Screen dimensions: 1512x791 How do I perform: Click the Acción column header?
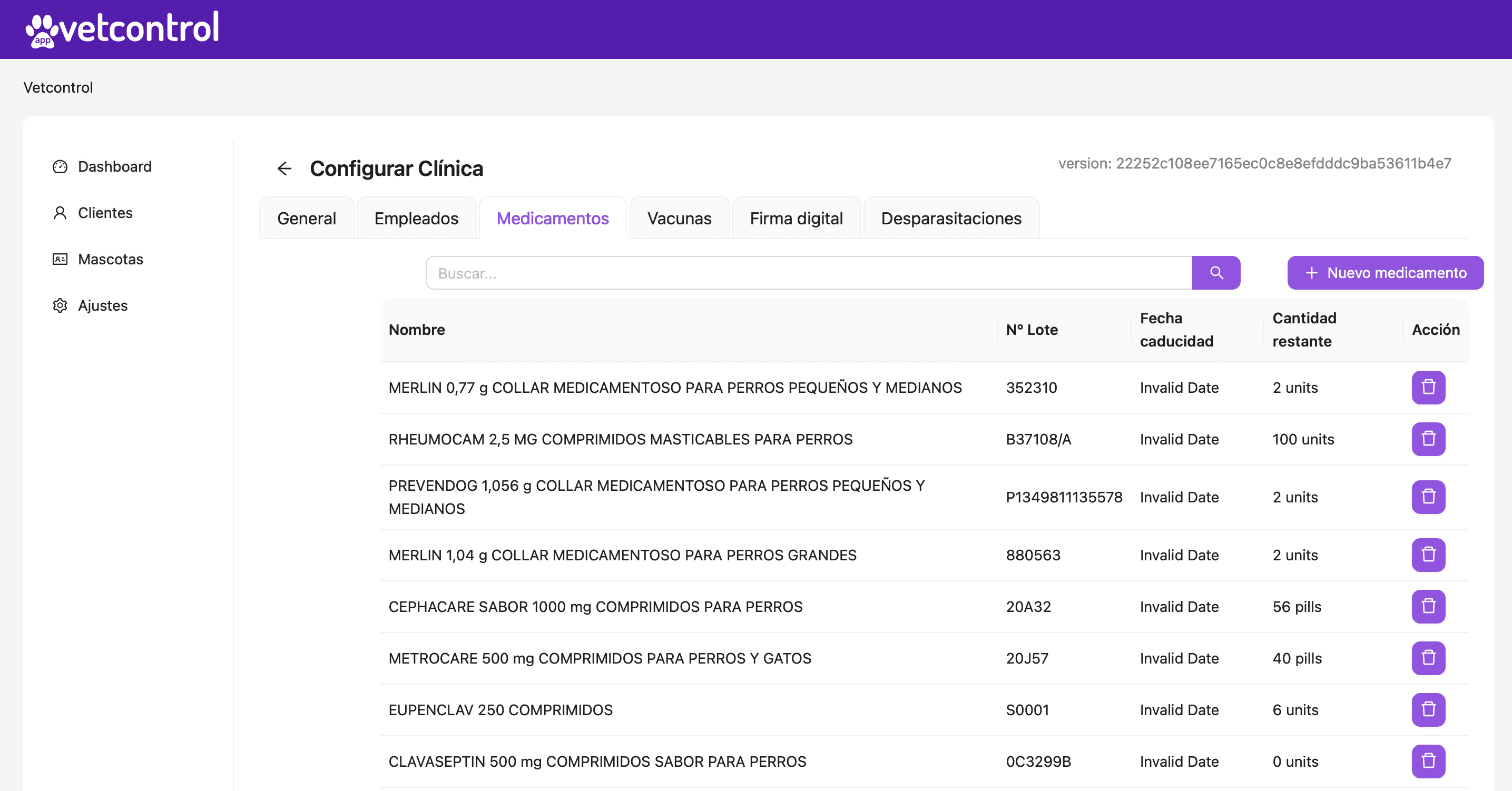click(1436, 330)
